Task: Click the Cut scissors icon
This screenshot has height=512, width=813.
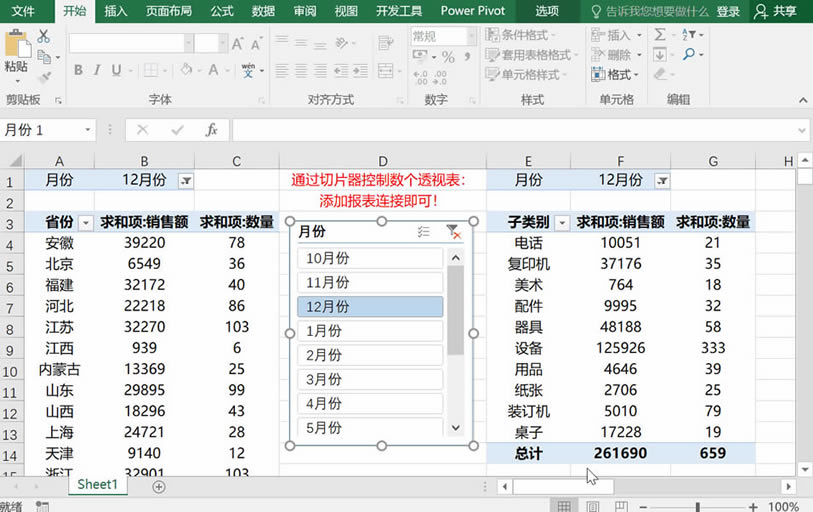Action: point(44,36)
